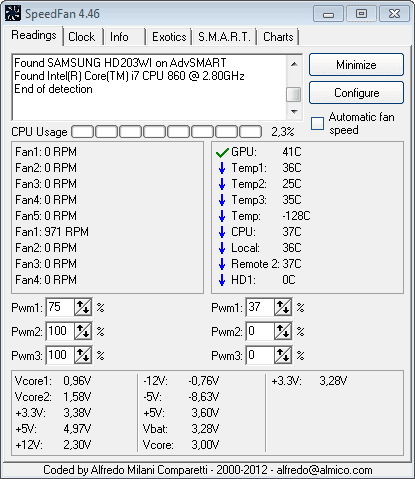415x479 pixels.
Task: Click the blue down arrow beside Temp1
Action: tap(222, 168)
